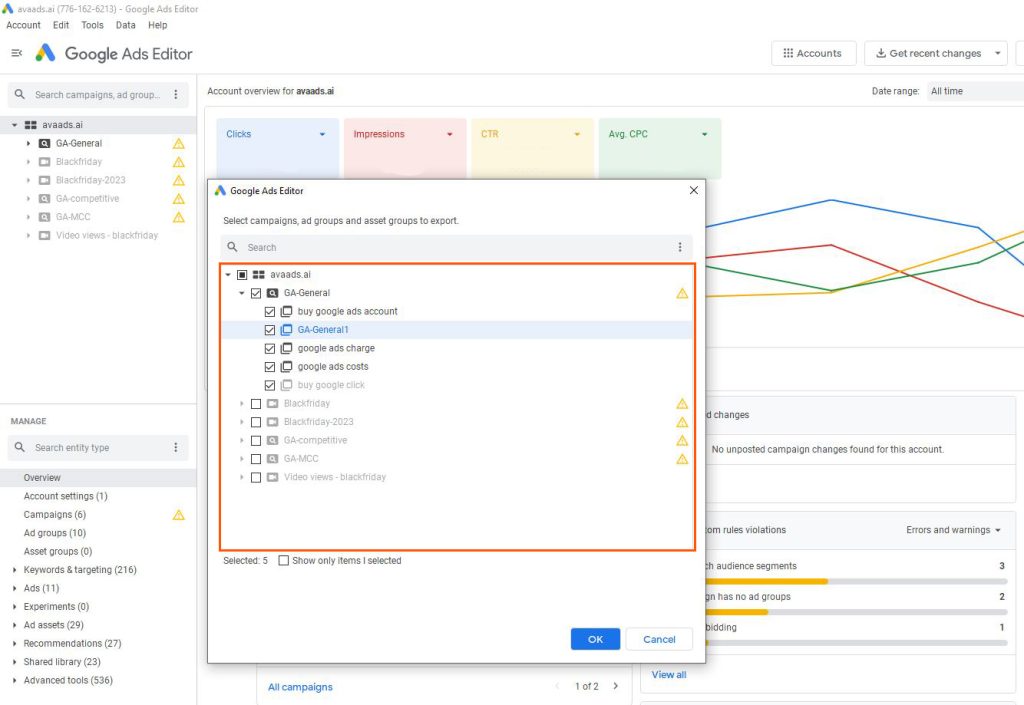This screenshot has width=1024, height=705.
Task: Uncheck the GA-General1 ad group checkbox
Action: (270, 330)
